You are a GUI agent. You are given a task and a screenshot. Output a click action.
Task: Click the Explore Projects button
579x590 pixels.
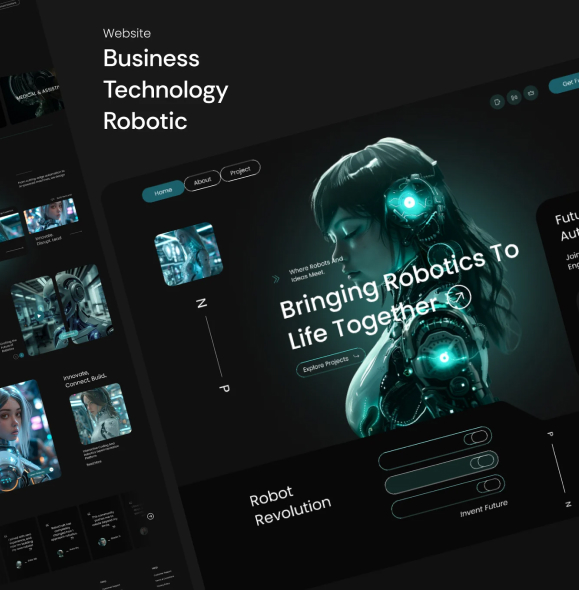(x=331, y=363)
